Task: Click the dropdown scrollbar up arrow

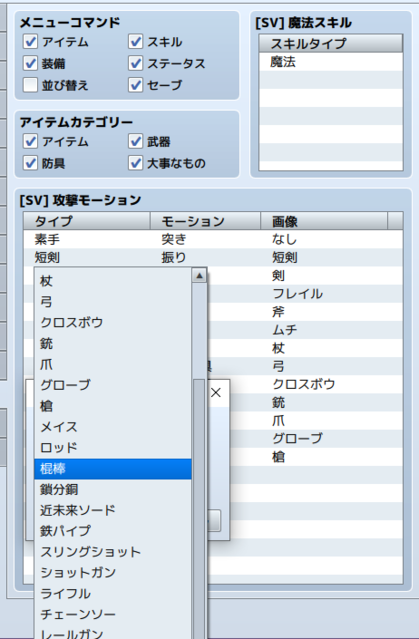Action: tap(199, 276)
